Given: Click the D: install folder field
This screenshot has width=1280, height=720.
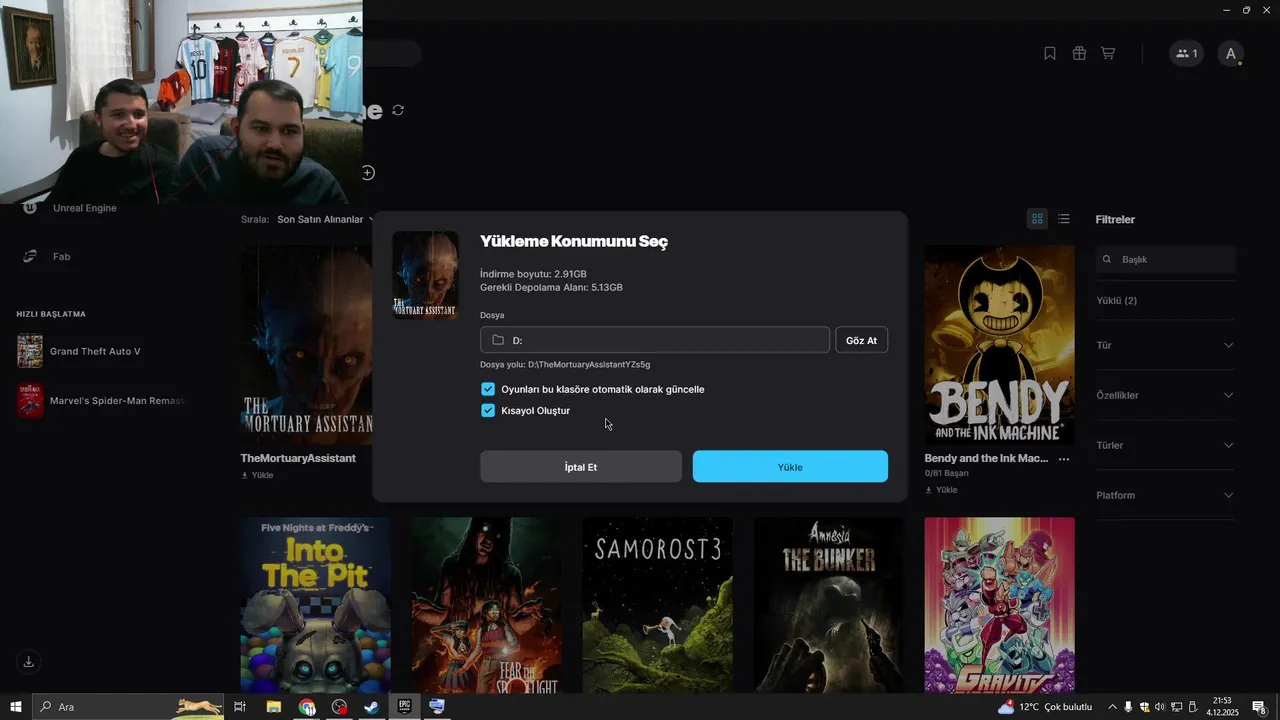Looking at the screenshot, I should coord(655,340).
